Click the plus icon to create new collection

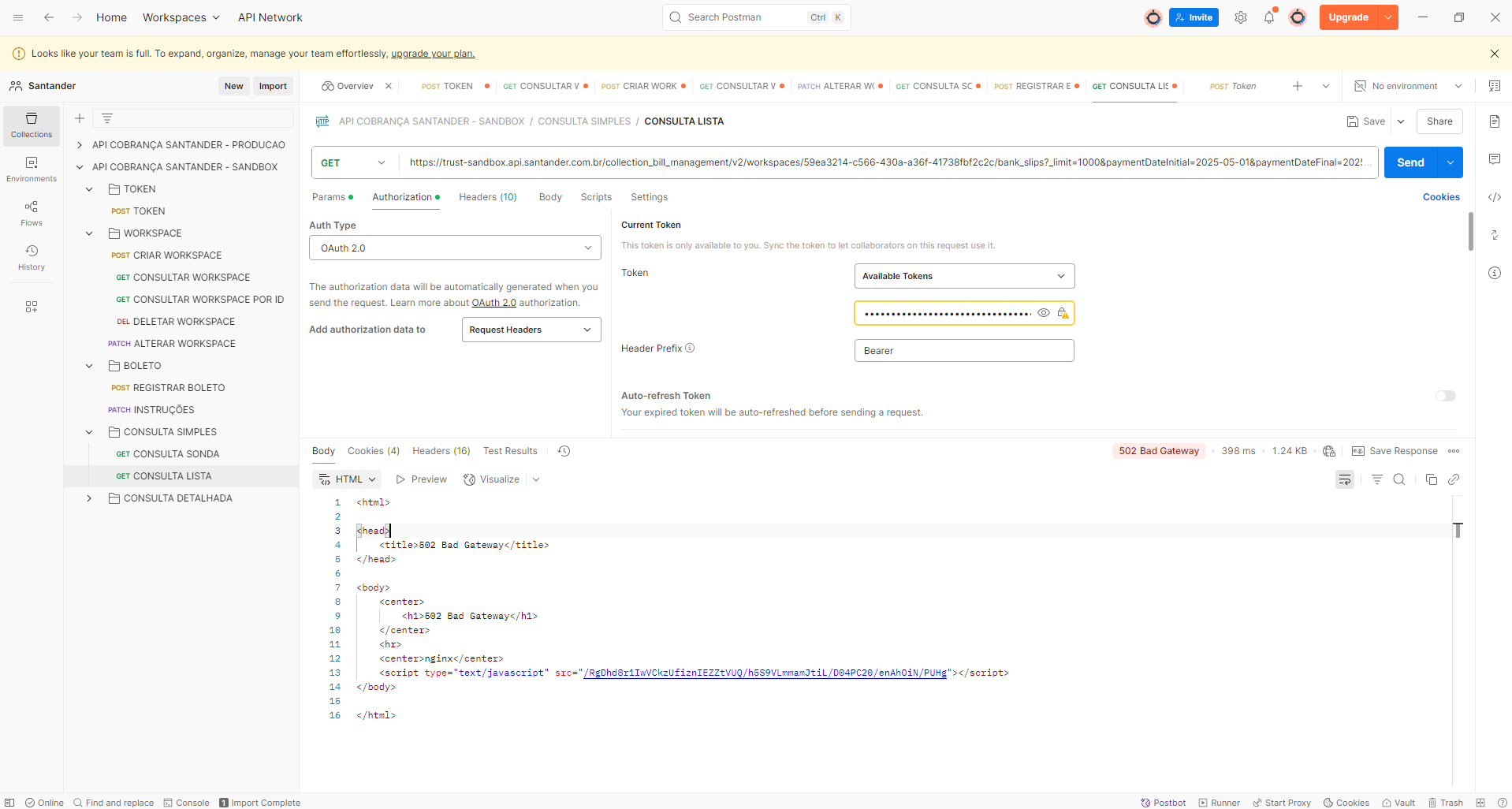pos(80,118)
